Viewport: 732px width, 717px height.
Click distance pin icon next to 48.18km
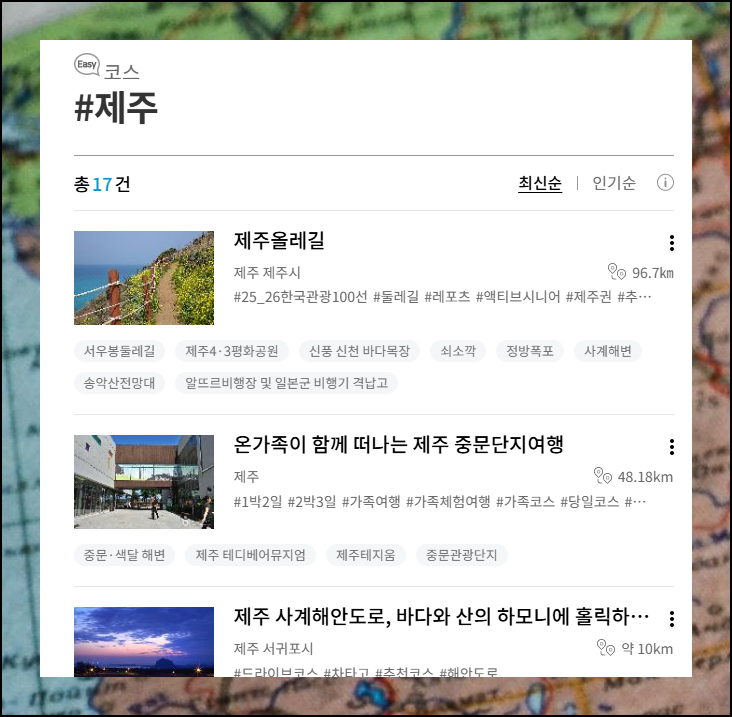(x=602, y=476)
